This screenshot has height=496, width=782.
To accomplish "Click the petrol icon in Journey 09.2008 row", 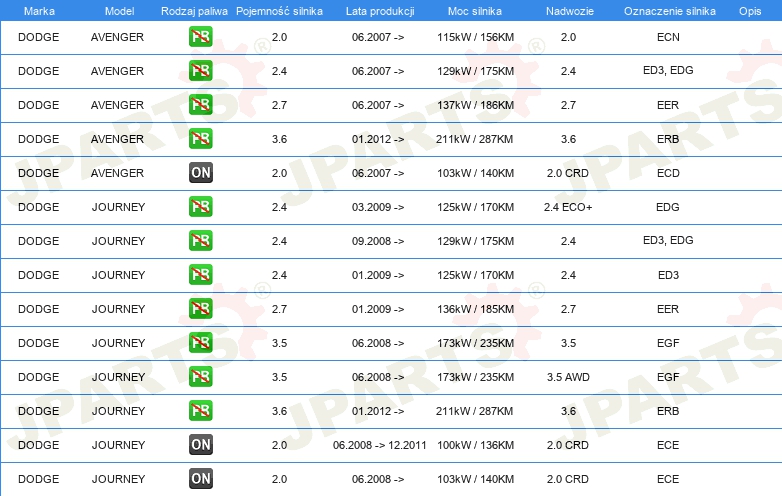I will [x=200, y=241].
